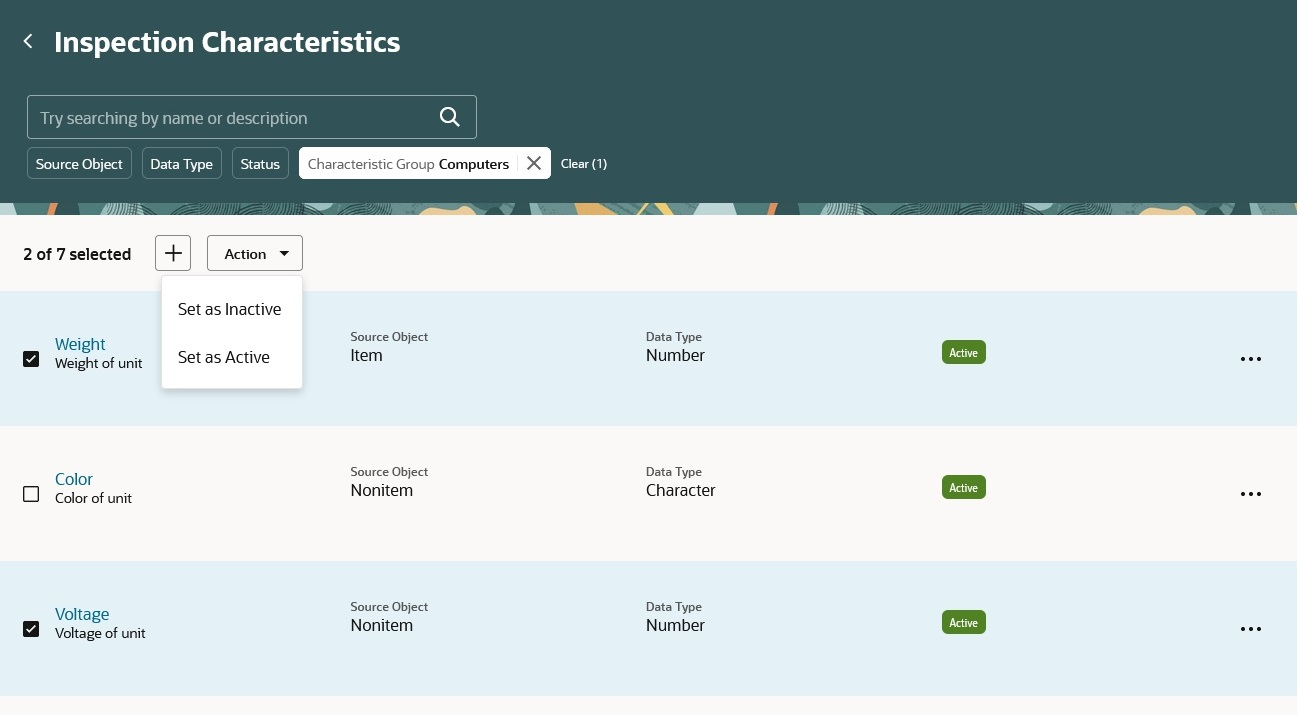Open the Color row more options
The image size is (1299, 715).
(1250, 494)
